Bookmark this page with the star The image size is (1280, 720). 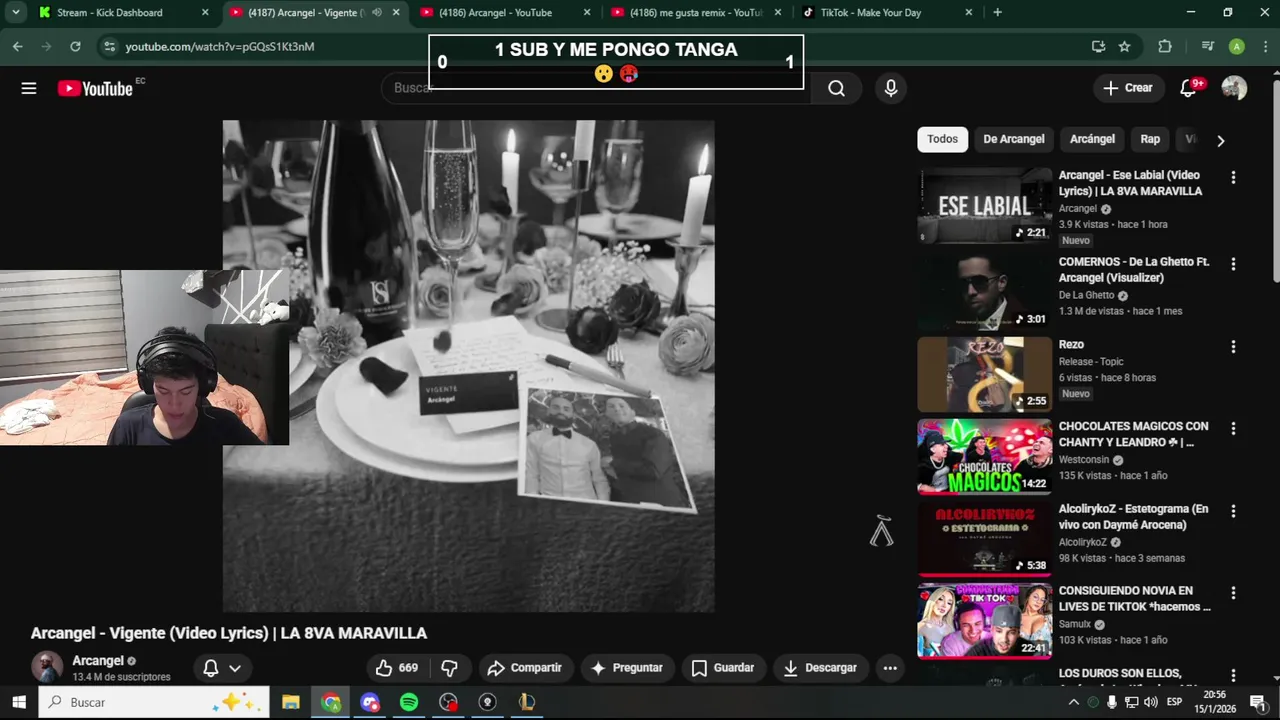[1124, 46]
